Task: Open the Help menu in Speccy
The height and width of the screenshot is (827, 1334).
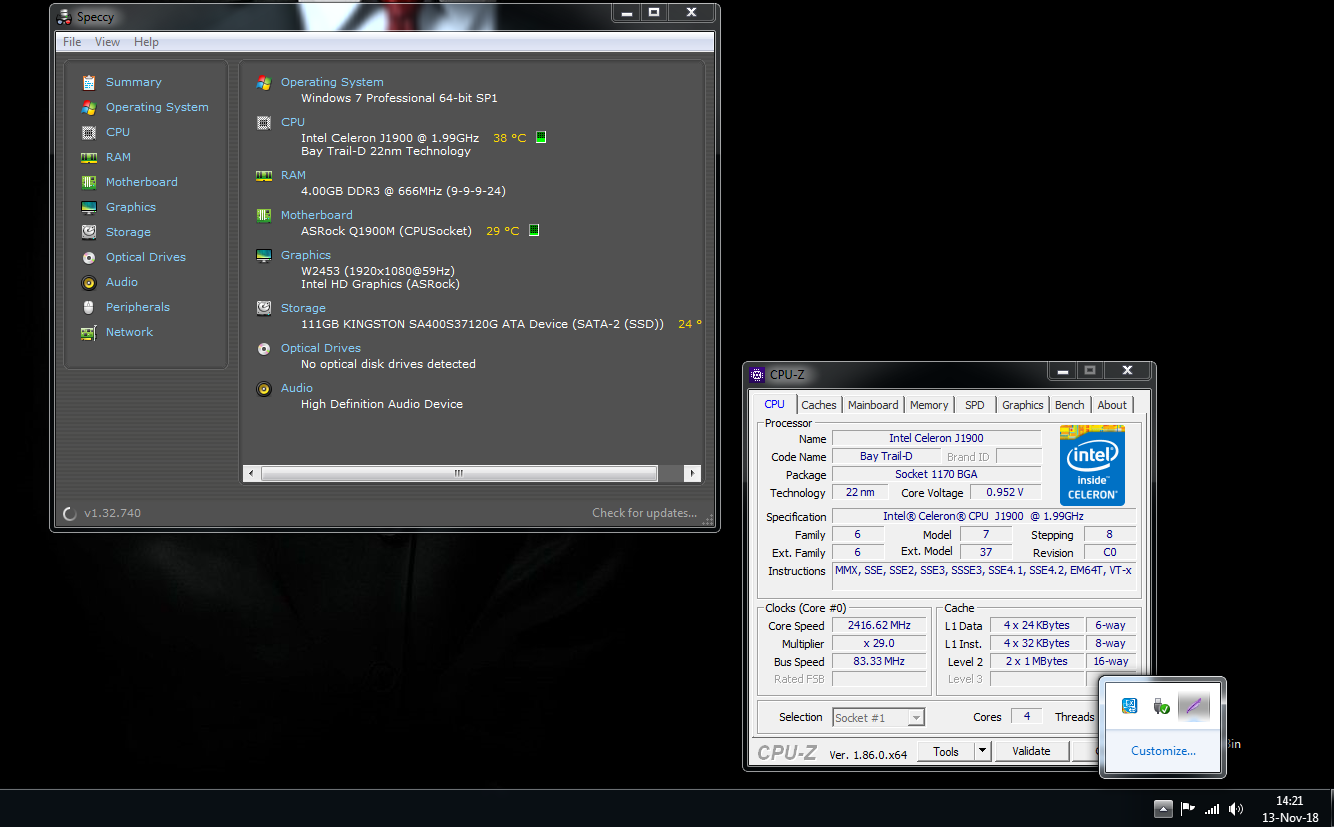Action: click(x=146, y=42)
